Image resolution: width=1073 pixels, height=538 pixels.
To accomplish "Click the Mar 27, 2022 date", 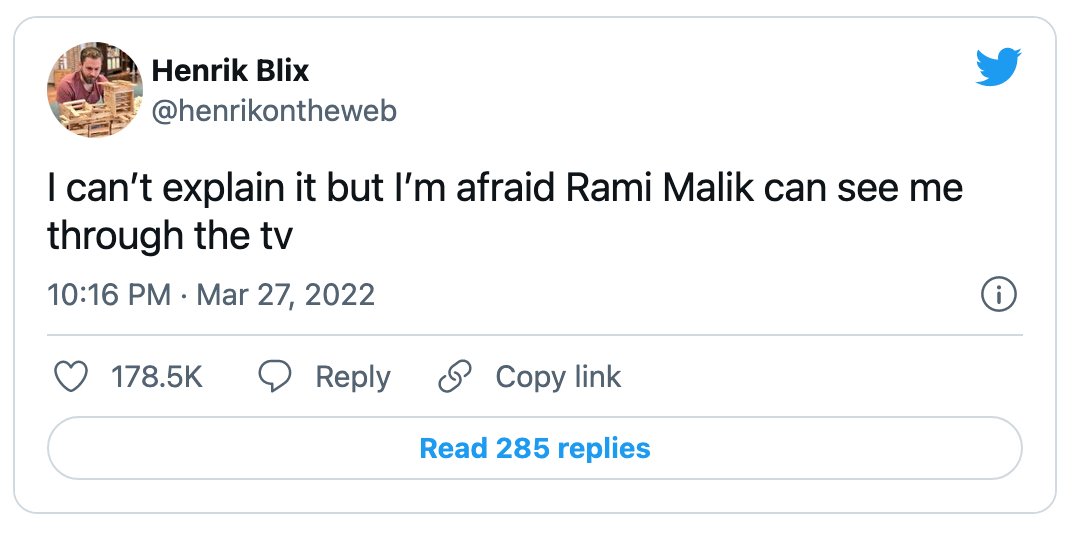I will tap(285, 295).
